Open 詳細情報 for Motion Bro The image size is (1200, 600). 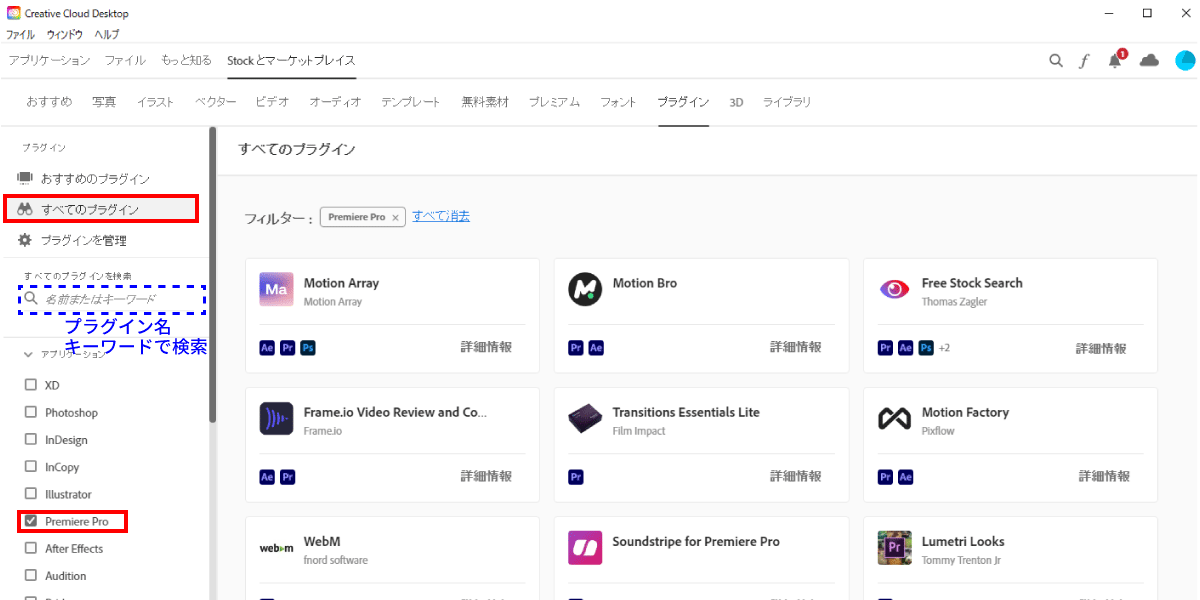pyautogui.click(x=795, y=347)
